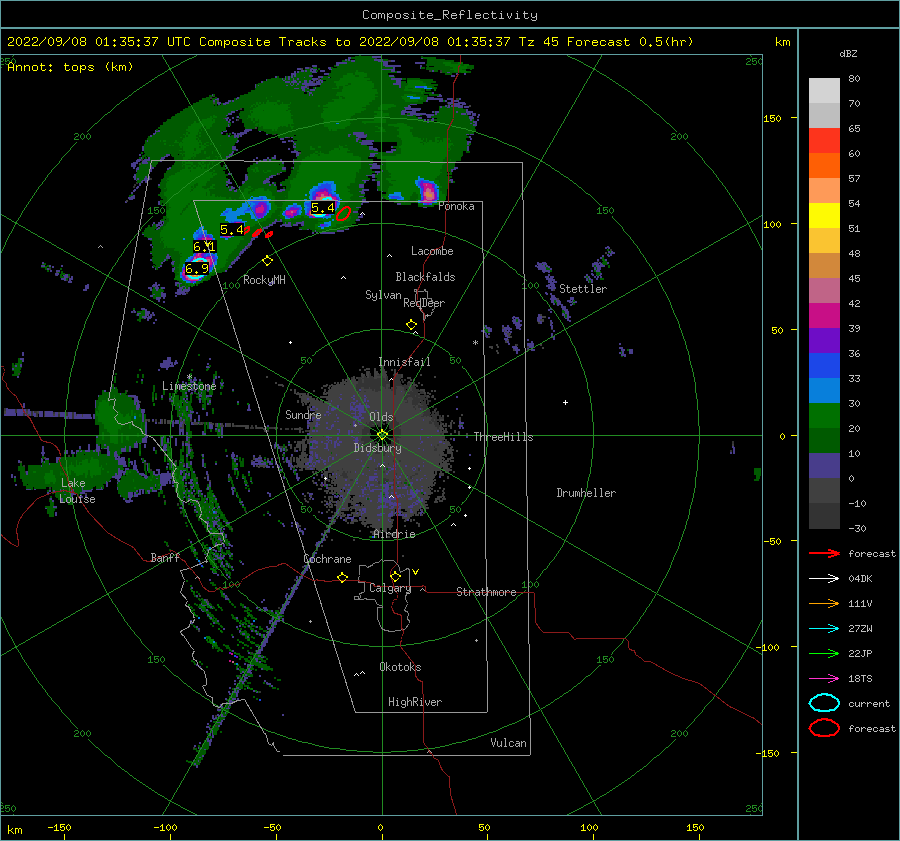Viewport: 900px width, 841px height.
Task: Select the cyan current ellipse legend icon
Action: (824, 703)
